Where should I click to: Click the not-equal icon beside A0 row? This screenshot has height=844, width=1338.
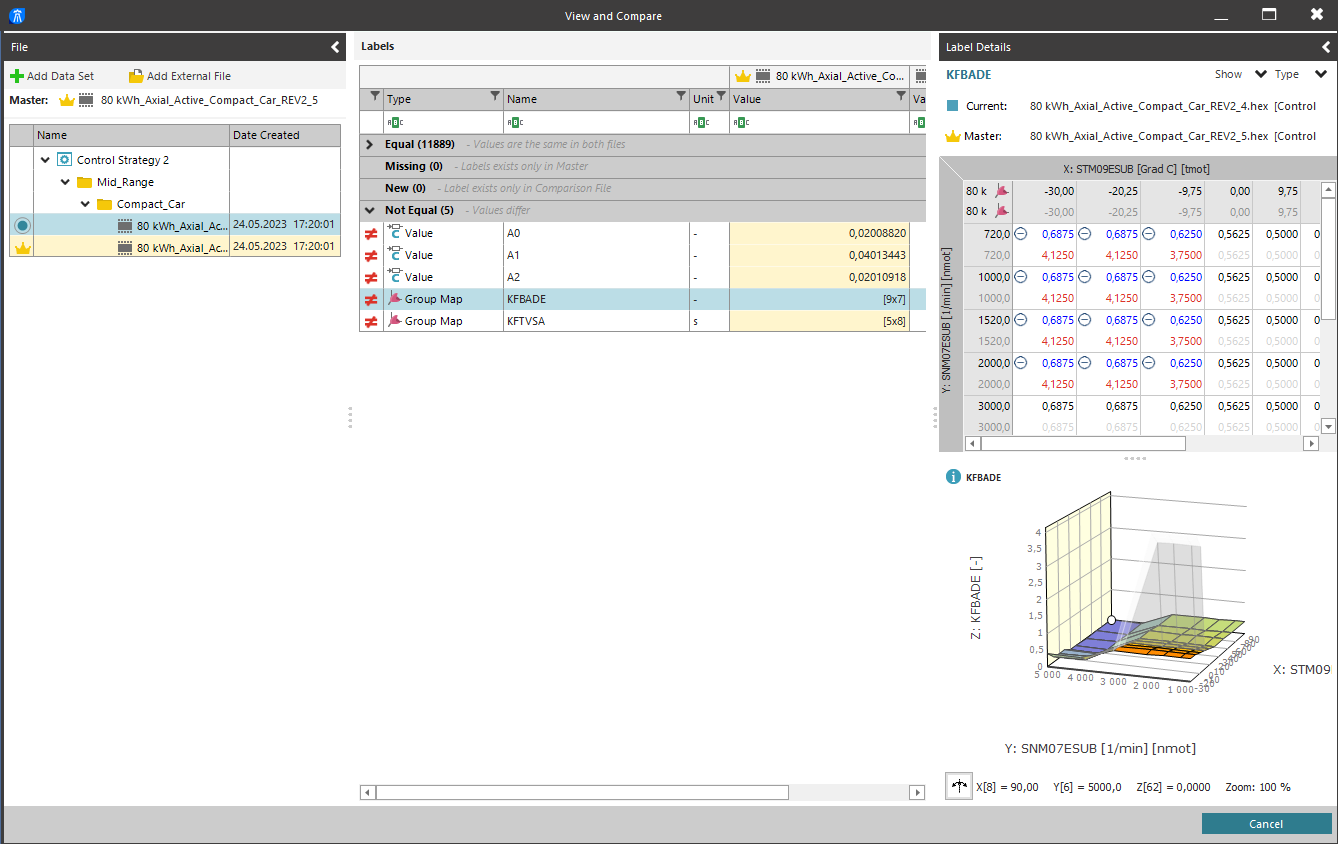371,233
